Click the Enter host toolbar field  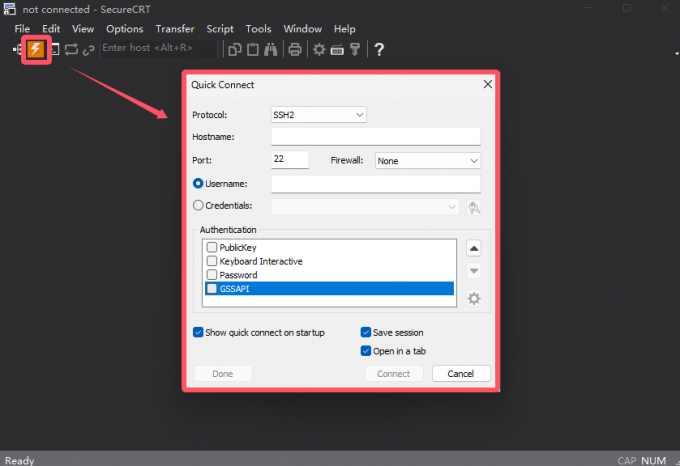tap(158, 49)
